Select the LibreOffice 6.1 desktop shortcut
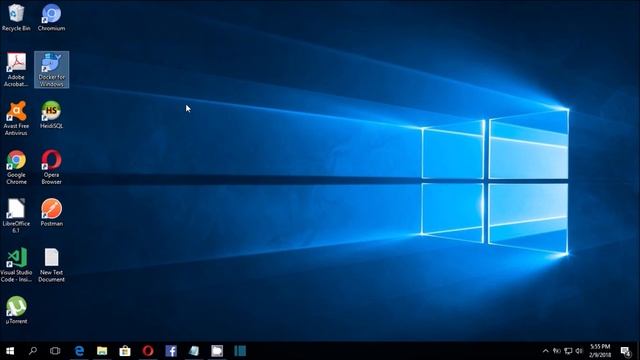 (16, 216)
